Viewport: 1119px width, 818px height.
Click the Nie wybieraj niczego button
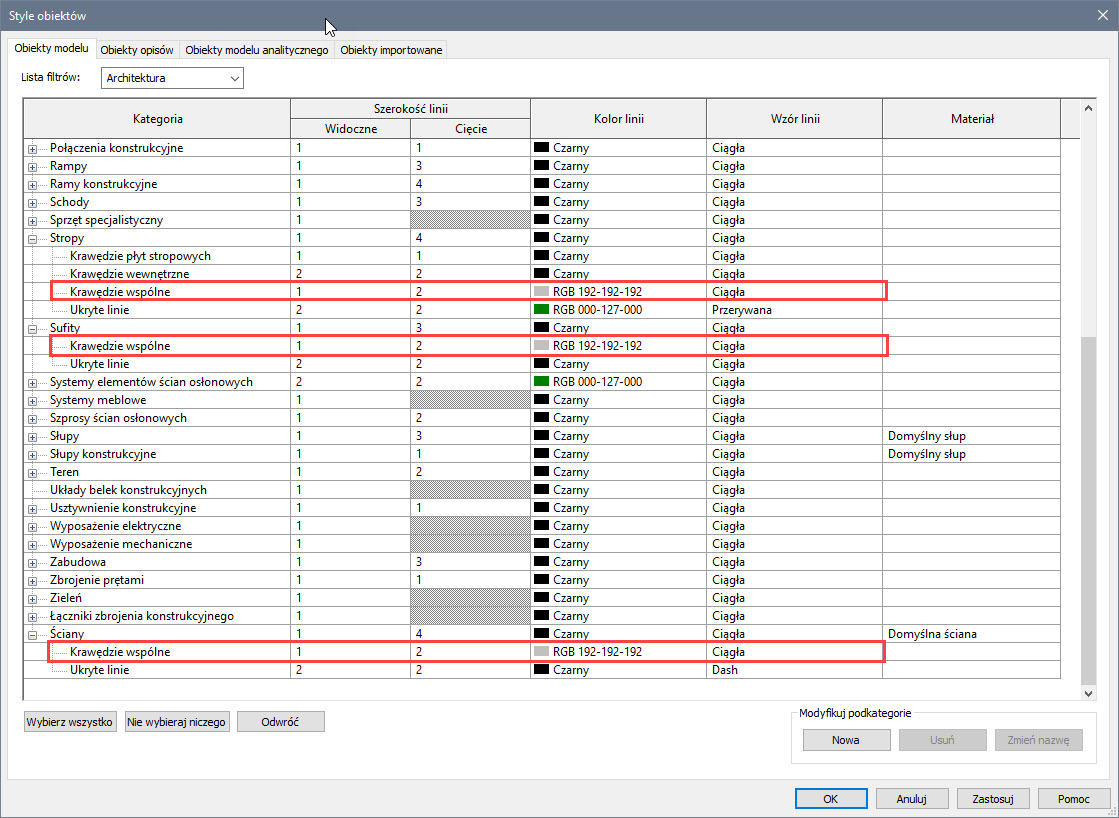pyautogui.click(x=178, y=722)
